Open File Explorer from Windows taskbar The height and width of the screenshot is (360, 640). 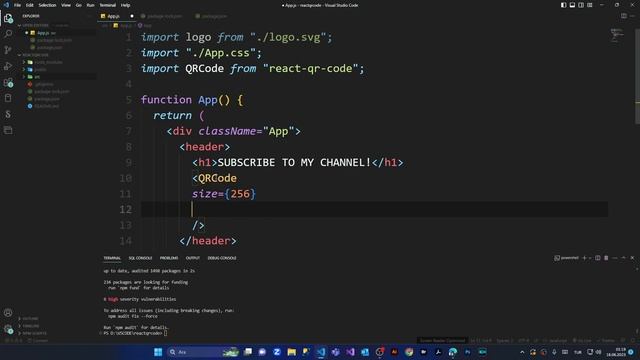coord(291,352)
